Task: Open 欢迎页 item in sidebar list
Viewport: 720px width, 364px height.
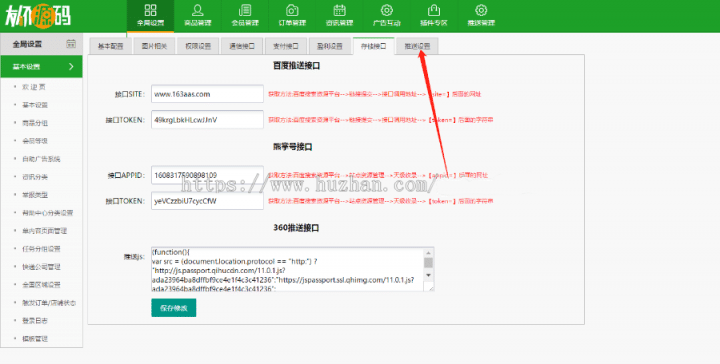Action: pos(34,87)
